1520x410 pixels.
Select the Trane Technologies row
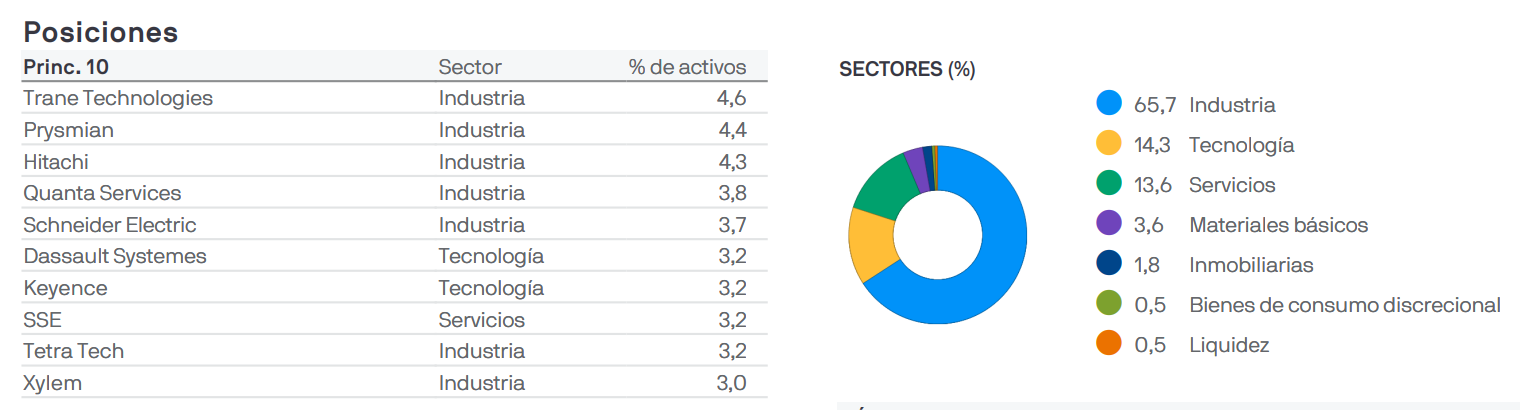118,98
